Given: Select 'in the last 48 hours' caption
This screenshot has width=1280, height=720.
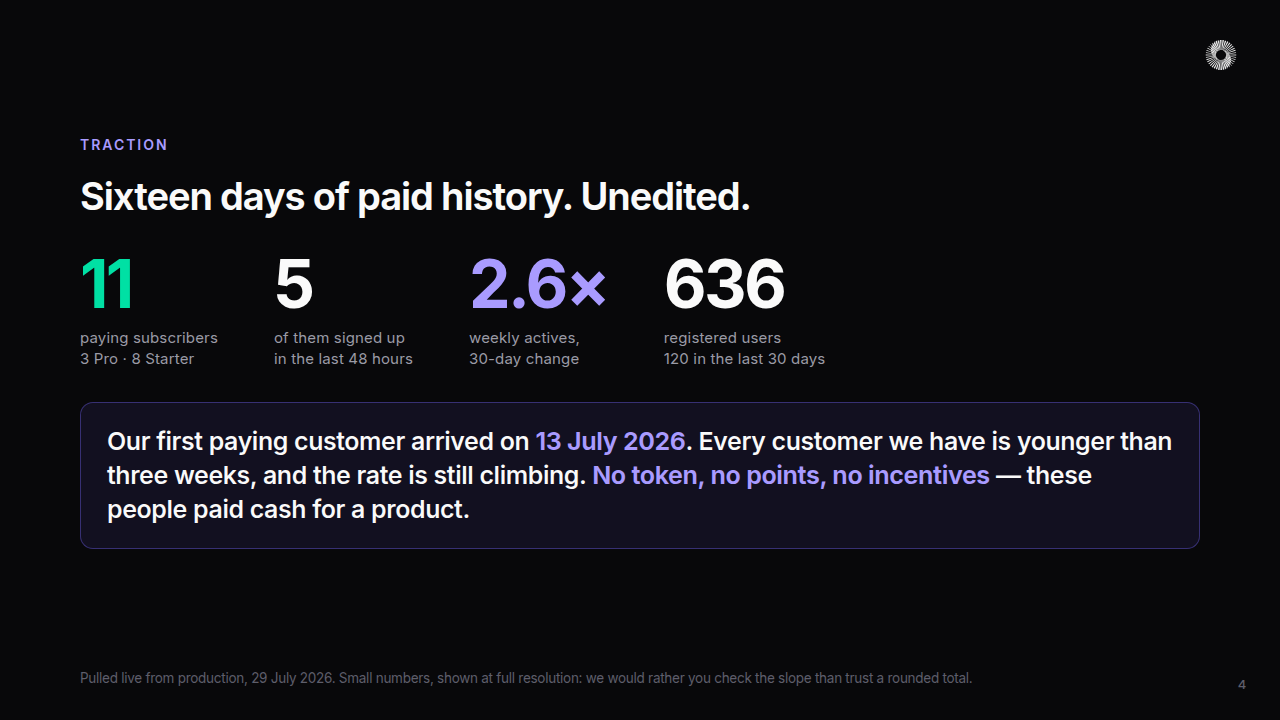Looking at the screenshot, I should [343, 359].
